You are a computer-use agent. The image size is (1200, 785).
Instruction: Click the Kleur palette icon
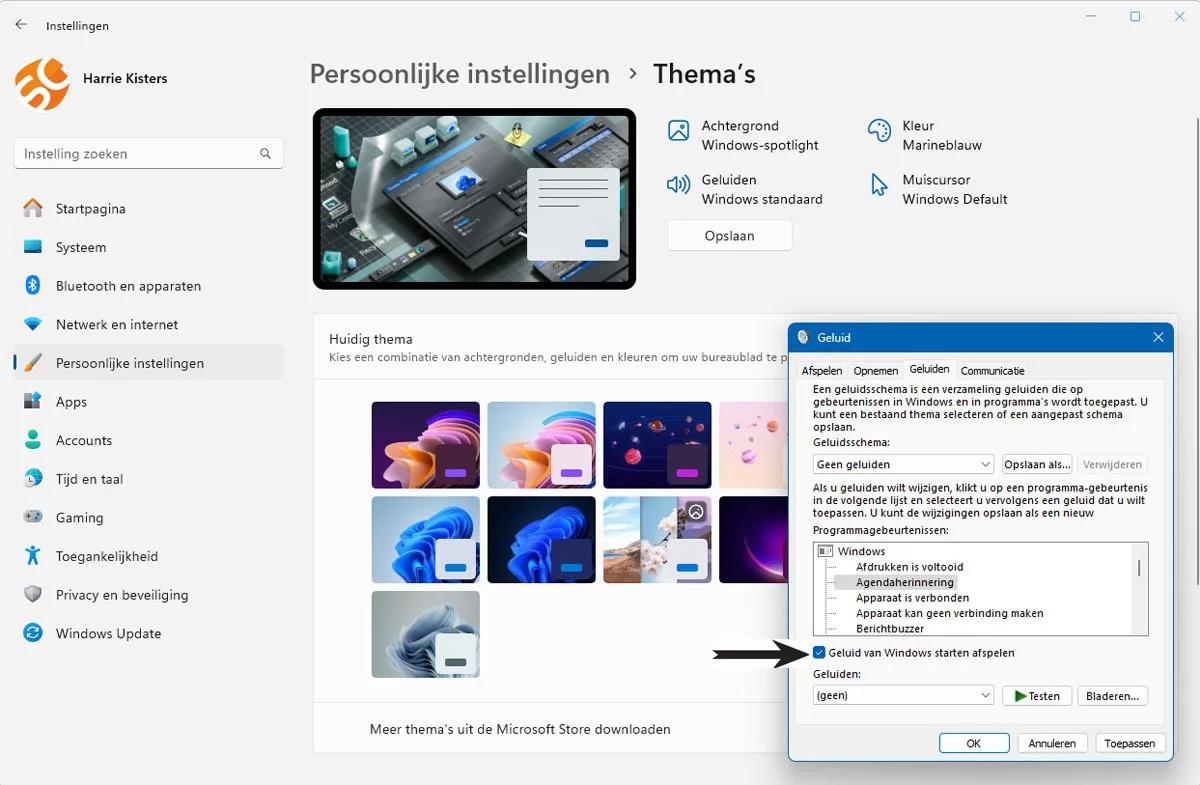coord(879,131)
